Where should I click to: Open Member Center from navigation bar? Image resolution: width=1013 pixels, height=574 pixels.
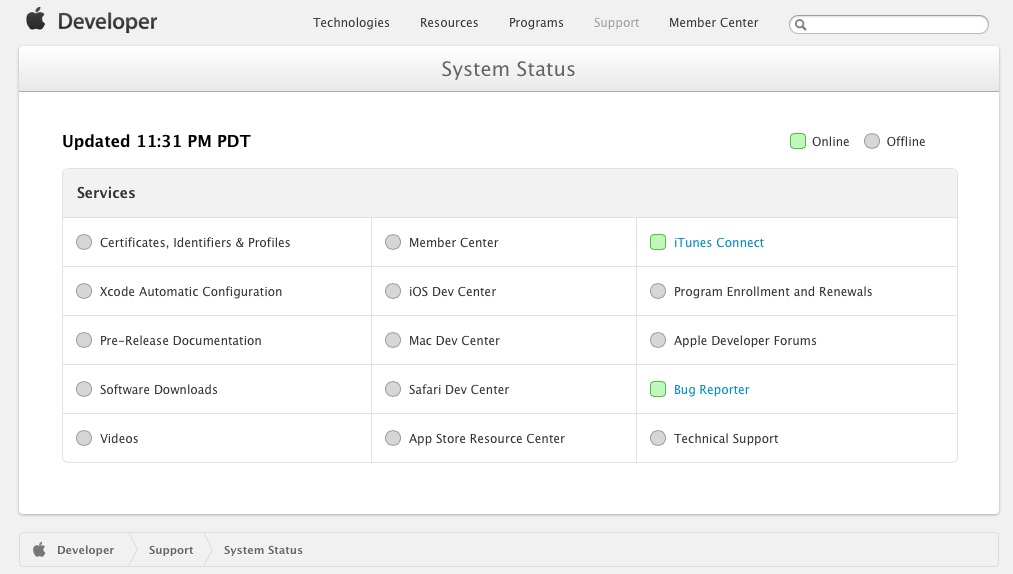713,23
